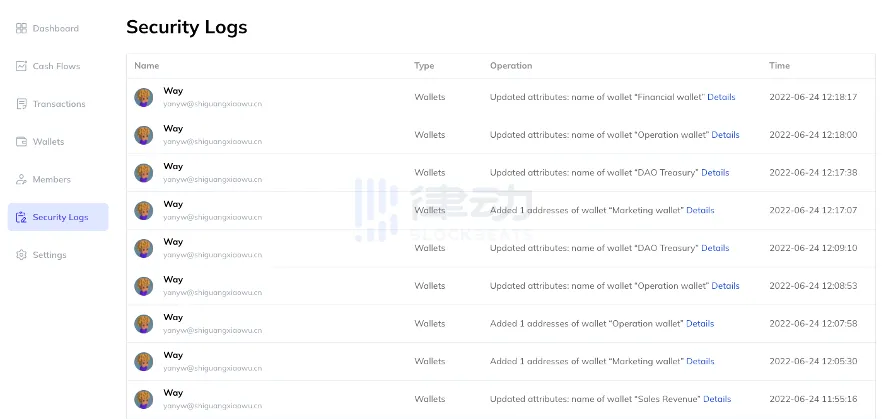Image resolution: width=887 pixels, height=420 pixels.
Task: Click the Name column header
Action: point(147,66)
